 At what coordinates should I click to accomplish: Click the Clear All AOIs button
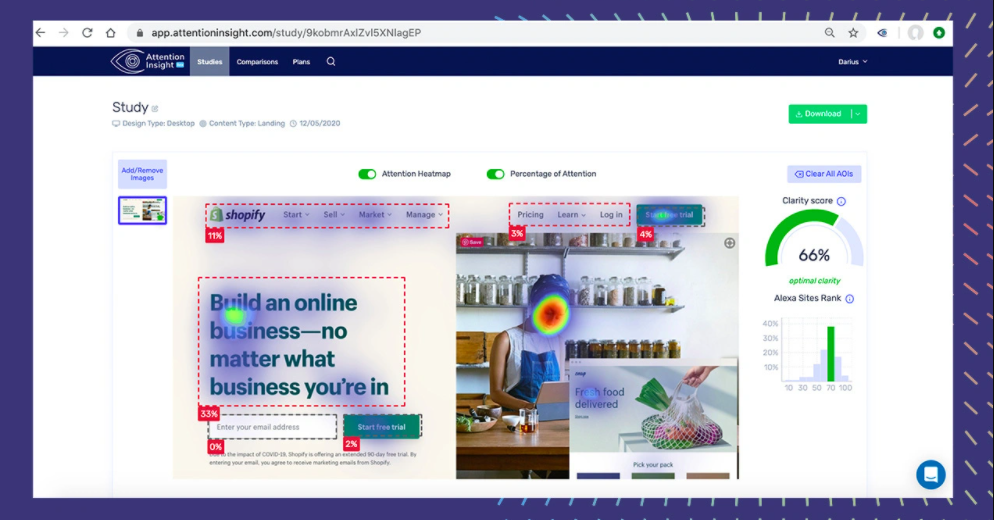824,174
